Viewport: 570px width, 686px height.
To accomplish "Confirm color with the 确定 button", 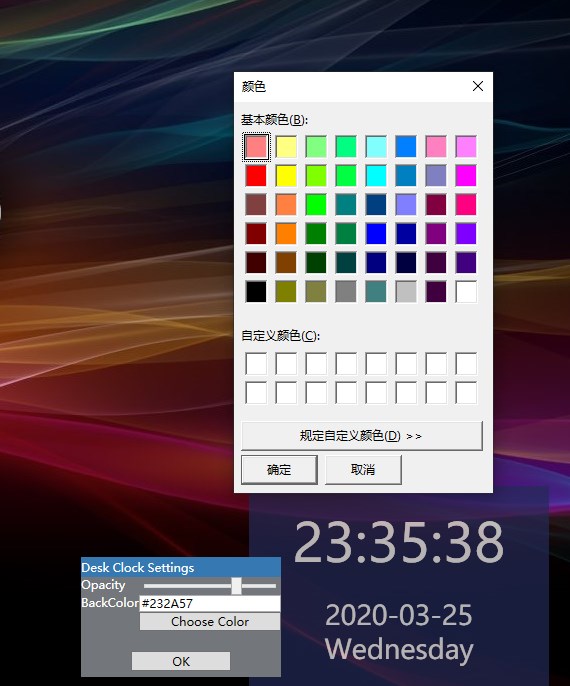I will (x=279, y=469).
